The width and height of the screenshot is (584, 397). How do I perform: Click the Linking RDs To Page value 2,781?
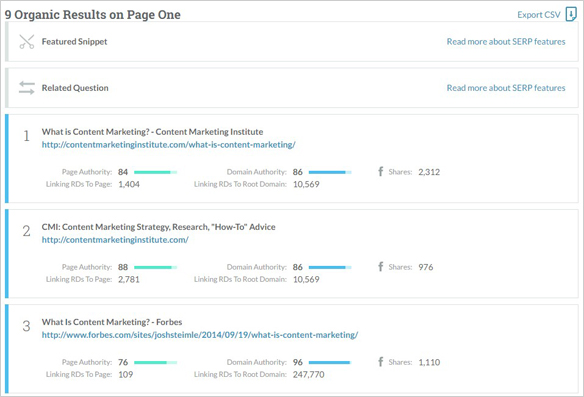(129, 279)
